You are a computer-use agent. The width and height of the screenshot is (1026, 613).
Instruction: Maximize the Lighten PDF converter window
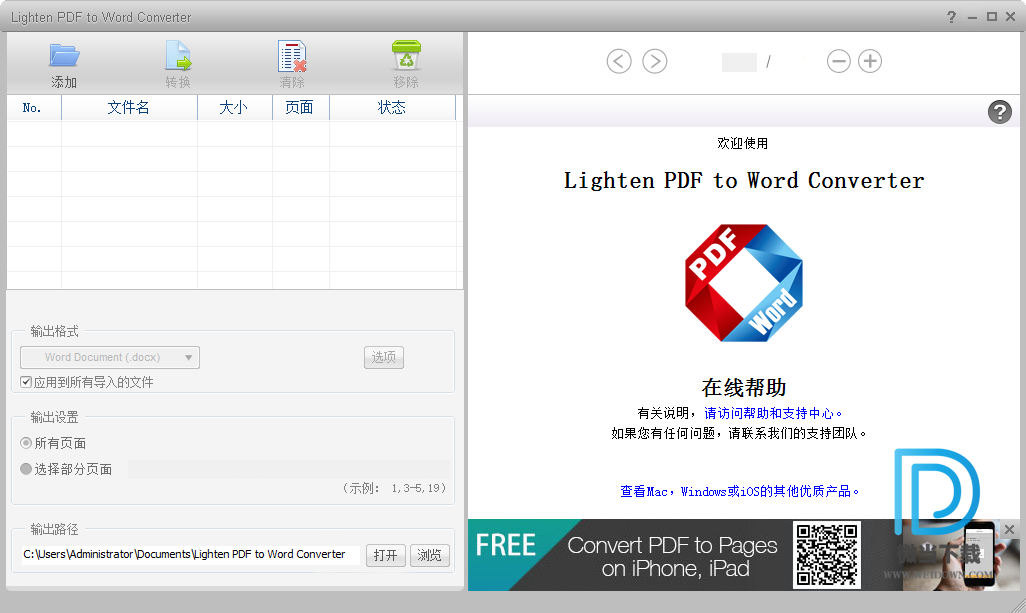(992, 17)
